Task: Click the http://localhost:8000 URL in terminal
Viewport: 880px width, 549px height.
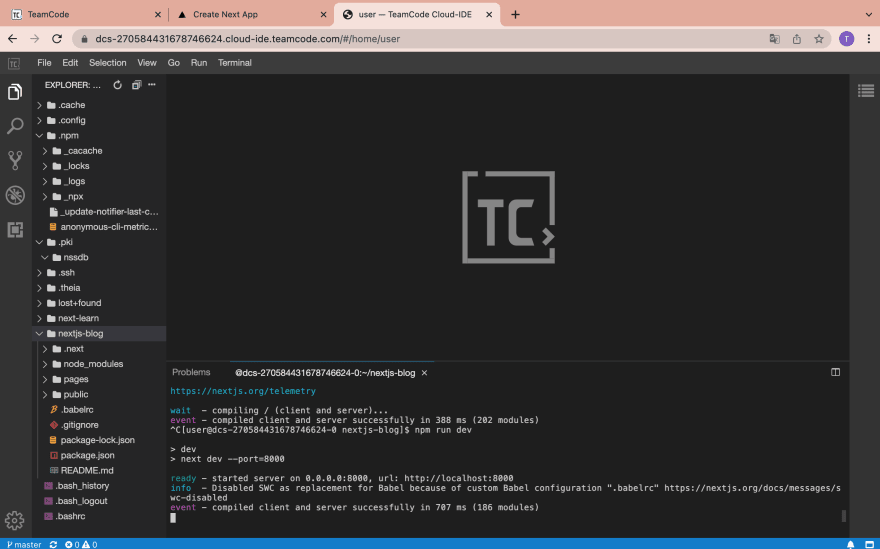Action: click(x=459, y=478)
